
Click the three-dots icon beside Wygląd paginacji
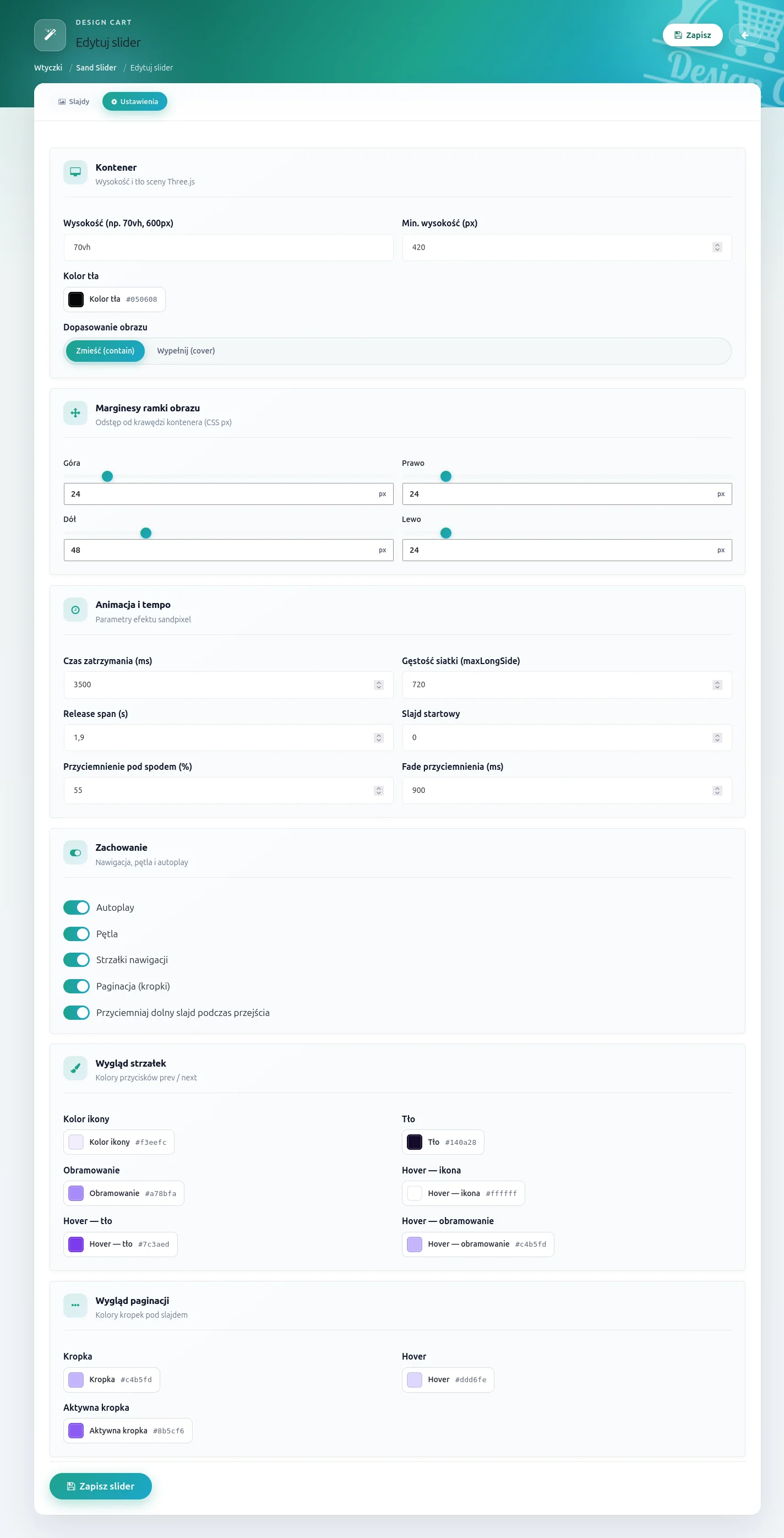pos(75,1306)
